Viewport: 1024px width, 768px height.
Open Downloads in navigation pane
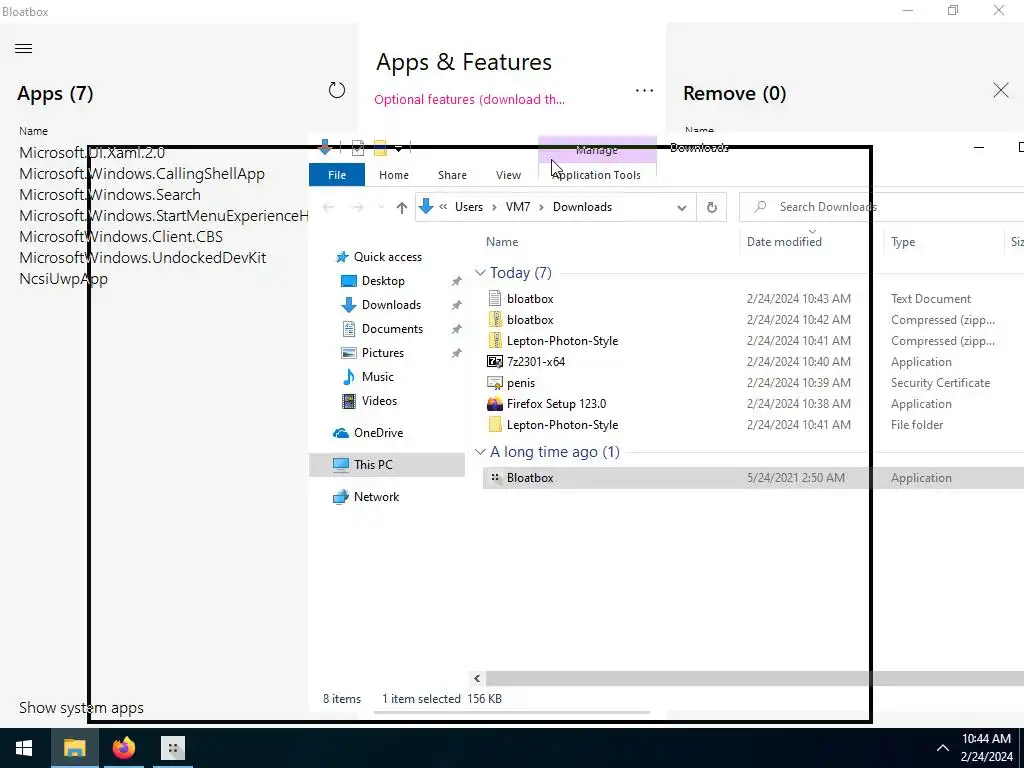[391, 305]
